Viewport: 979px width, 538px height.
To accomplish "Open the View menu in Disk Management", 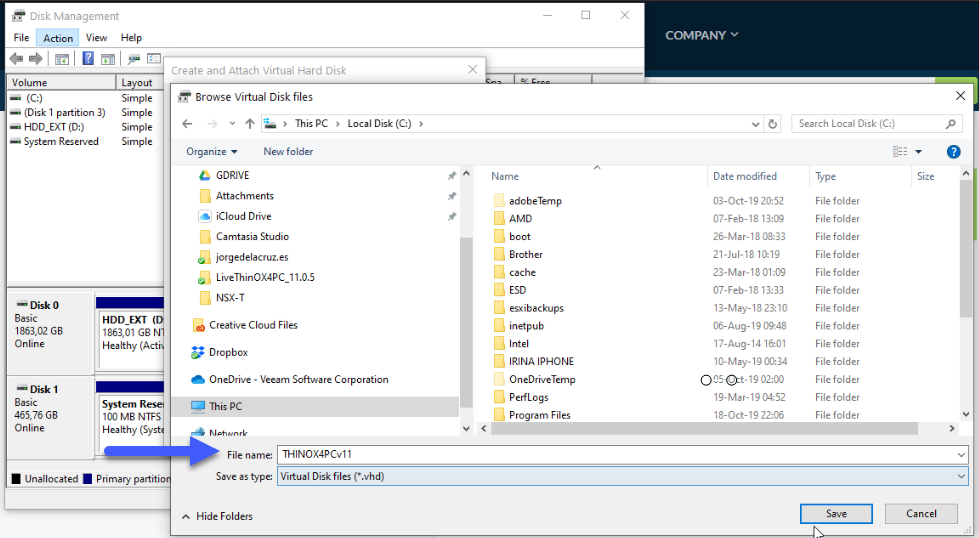I will point(96,37).
